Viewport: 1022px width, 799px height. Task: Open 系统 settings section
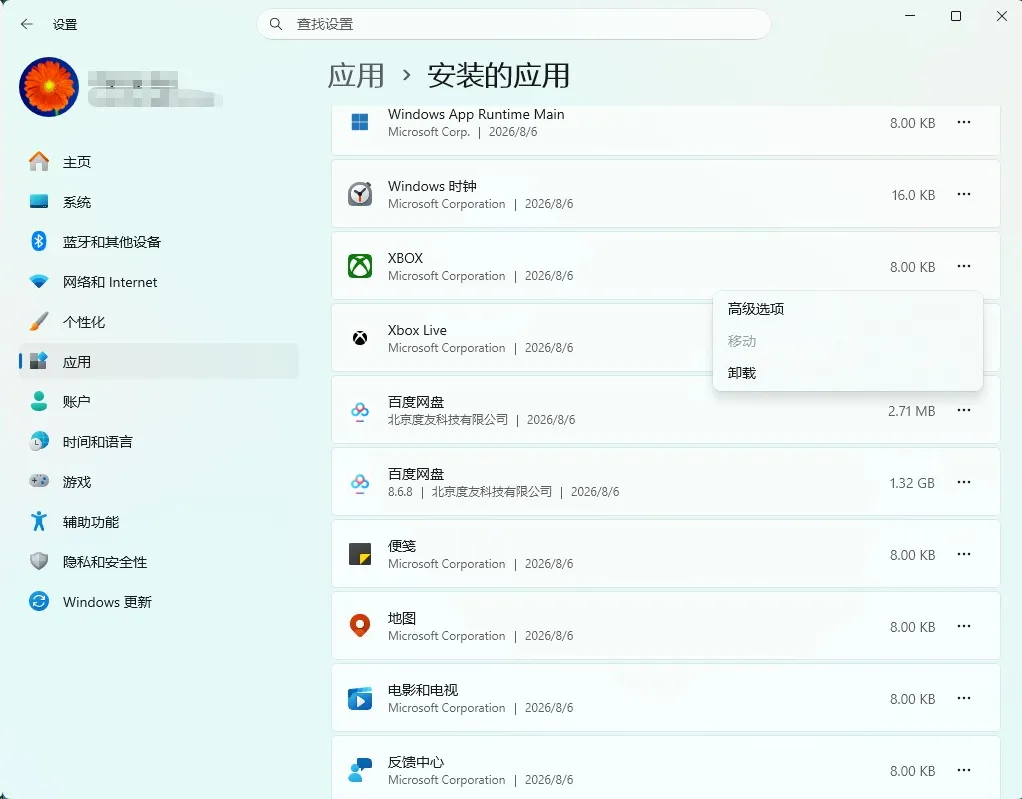click(x=158, y=202)
